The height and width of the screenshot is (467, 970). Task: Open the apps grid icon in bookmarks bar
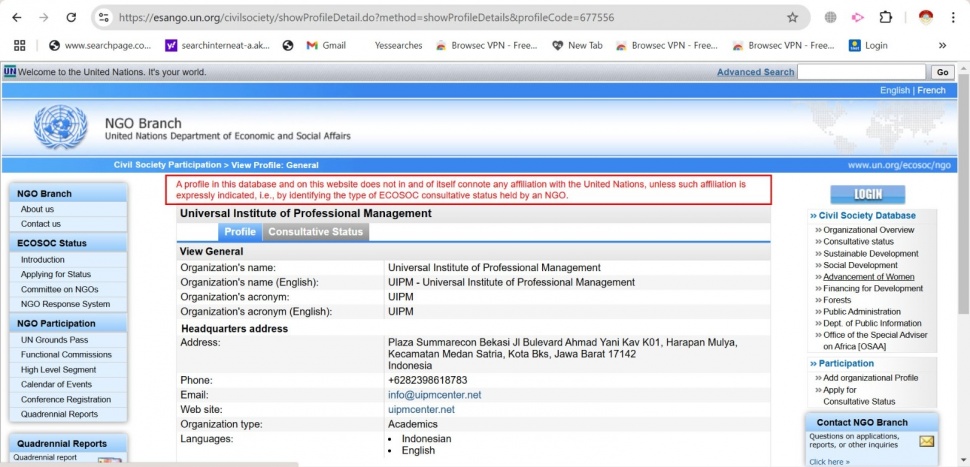point(19,45)
